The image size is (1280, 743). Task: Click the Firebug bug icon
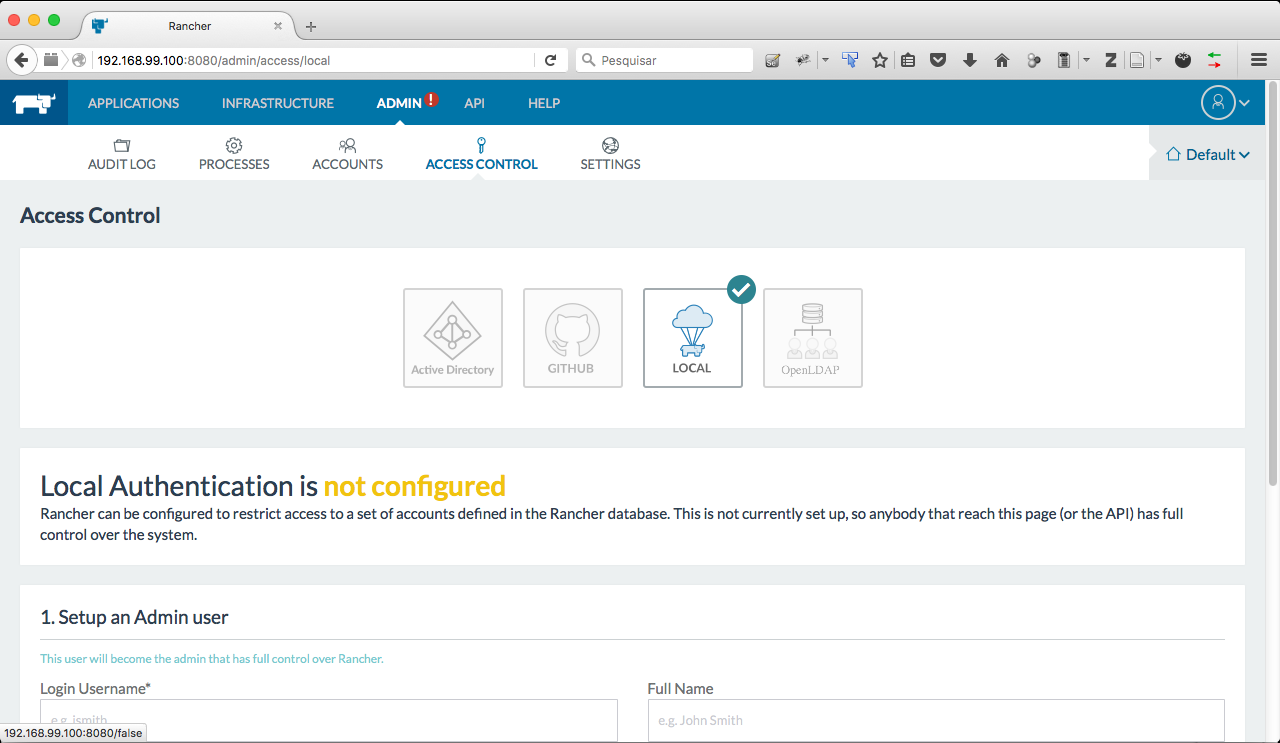pyautogui.click(x=802, y=60)
